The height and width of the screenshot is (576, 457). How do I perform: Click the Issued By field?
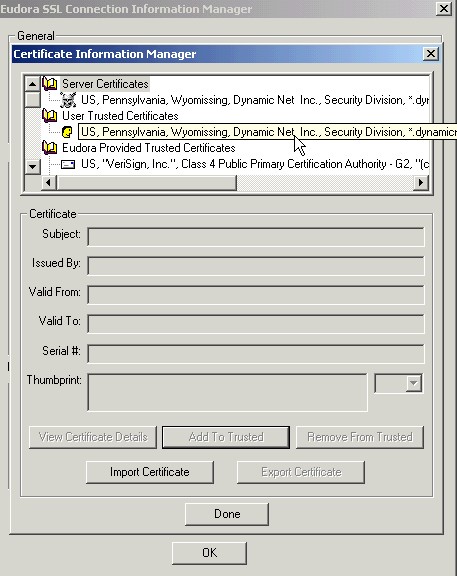pos(256,266)
